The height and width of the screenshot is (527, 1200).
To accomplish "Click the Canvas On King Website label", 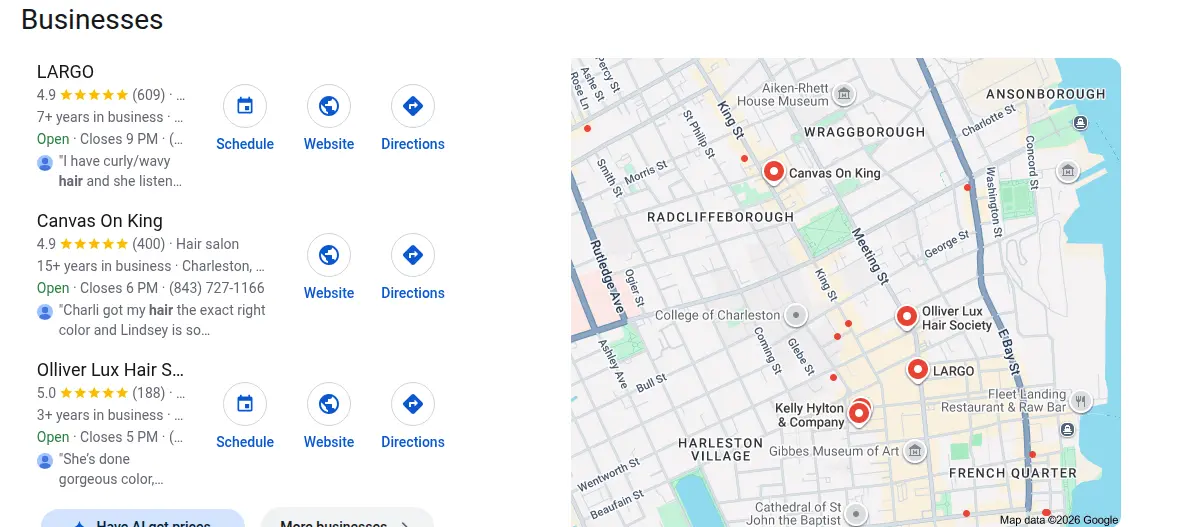I will point(329,293).
